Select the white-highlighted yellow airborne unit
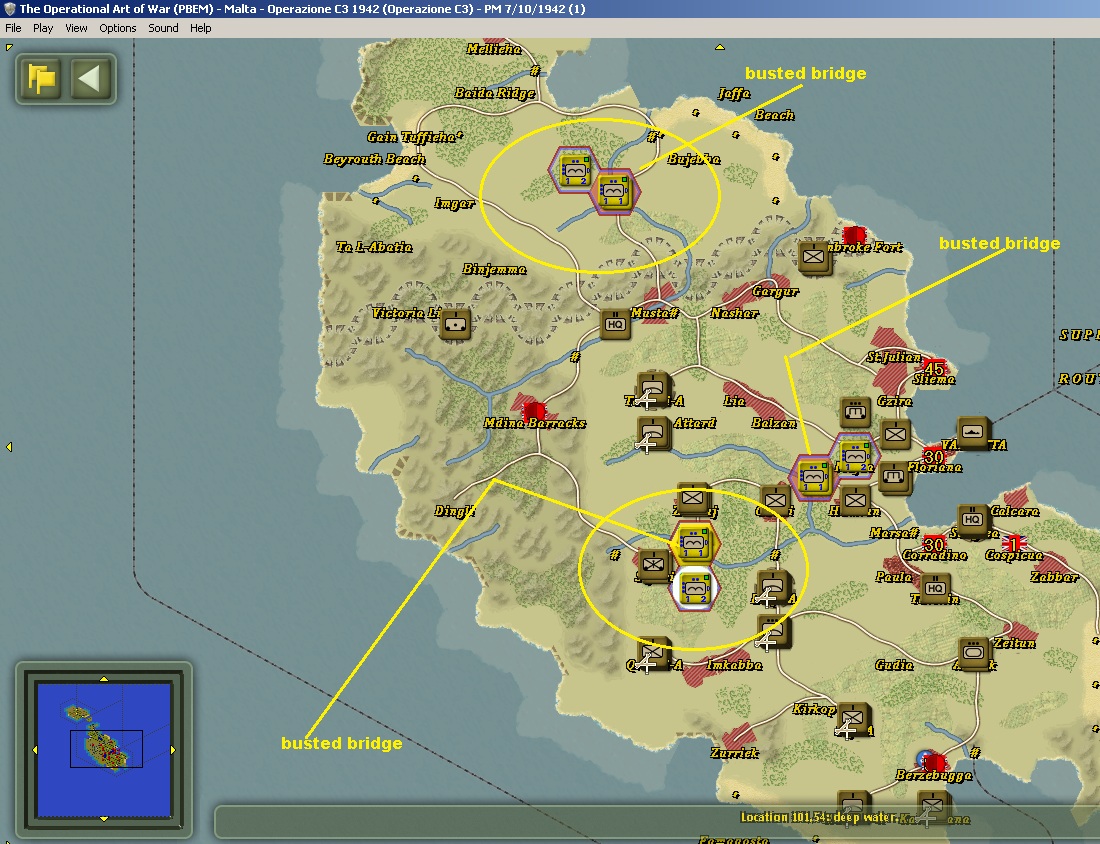Image resolution: width=1100 pixels, height=844 pixels. 694,588
